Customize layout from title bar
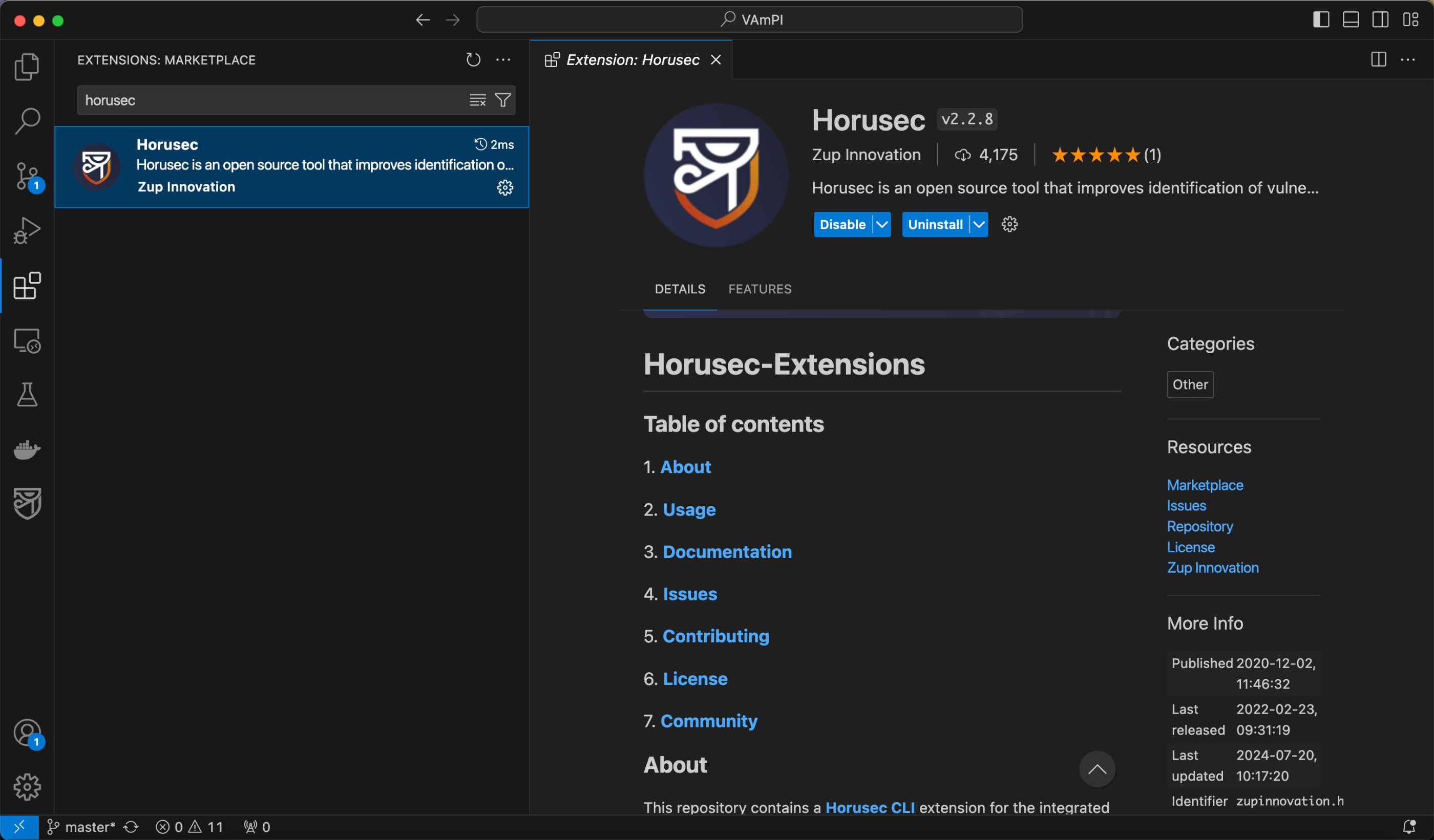This screenshot has height=840, width=1434. coord(1410,20)
